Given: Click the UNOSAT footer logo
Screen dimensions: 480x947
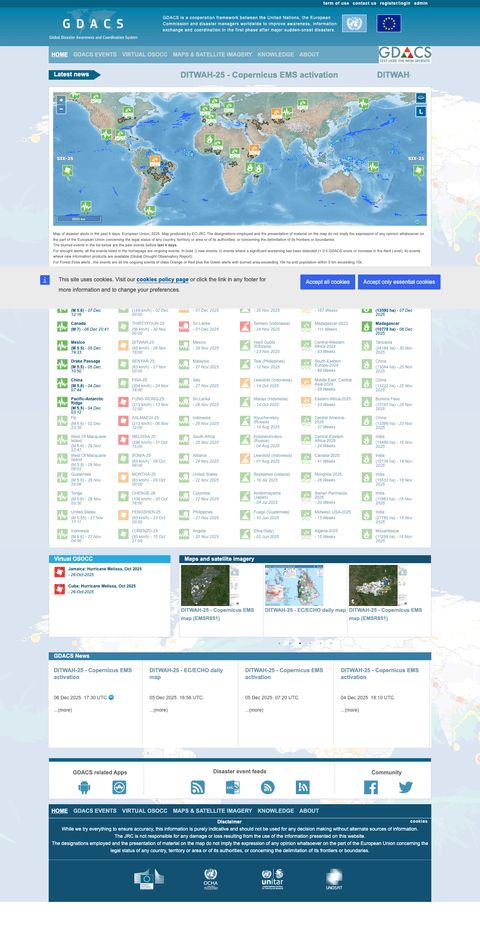Looking at the screenshot, I should click(334, 879).
